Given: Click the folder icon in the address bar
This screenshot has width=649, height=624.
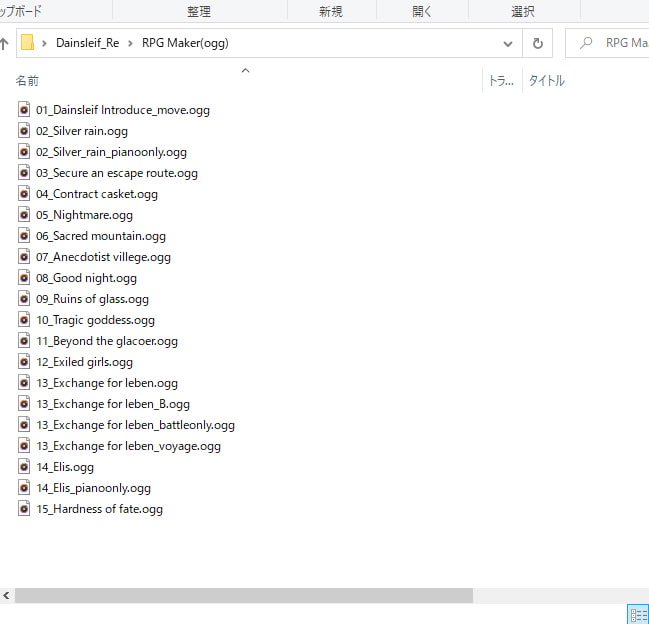Looking at the screenshot, I should pos(28,44).
